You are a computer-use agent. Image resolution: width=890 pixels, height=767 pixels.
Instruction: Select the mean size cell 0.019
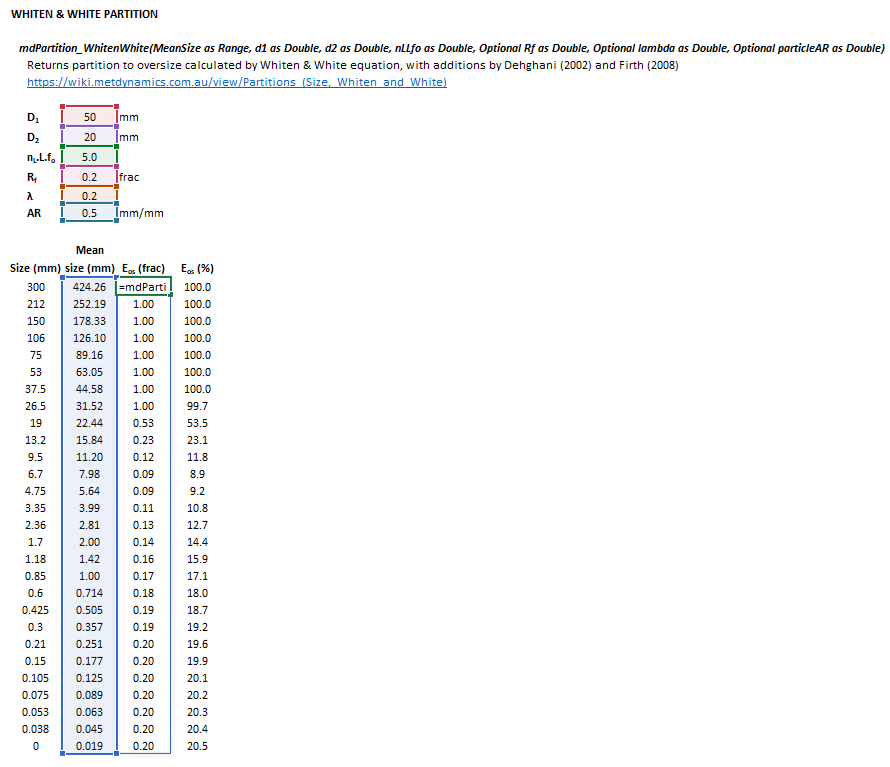tap(88, 746)
